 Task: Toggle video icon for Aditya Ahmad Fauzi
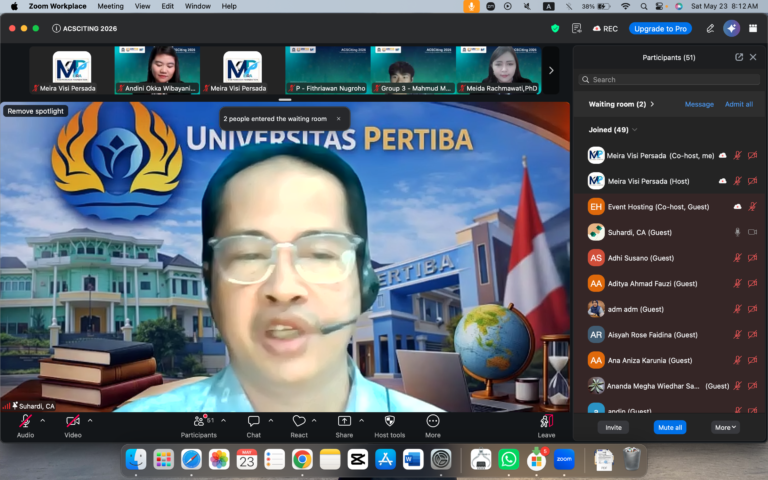coord(752,283)
